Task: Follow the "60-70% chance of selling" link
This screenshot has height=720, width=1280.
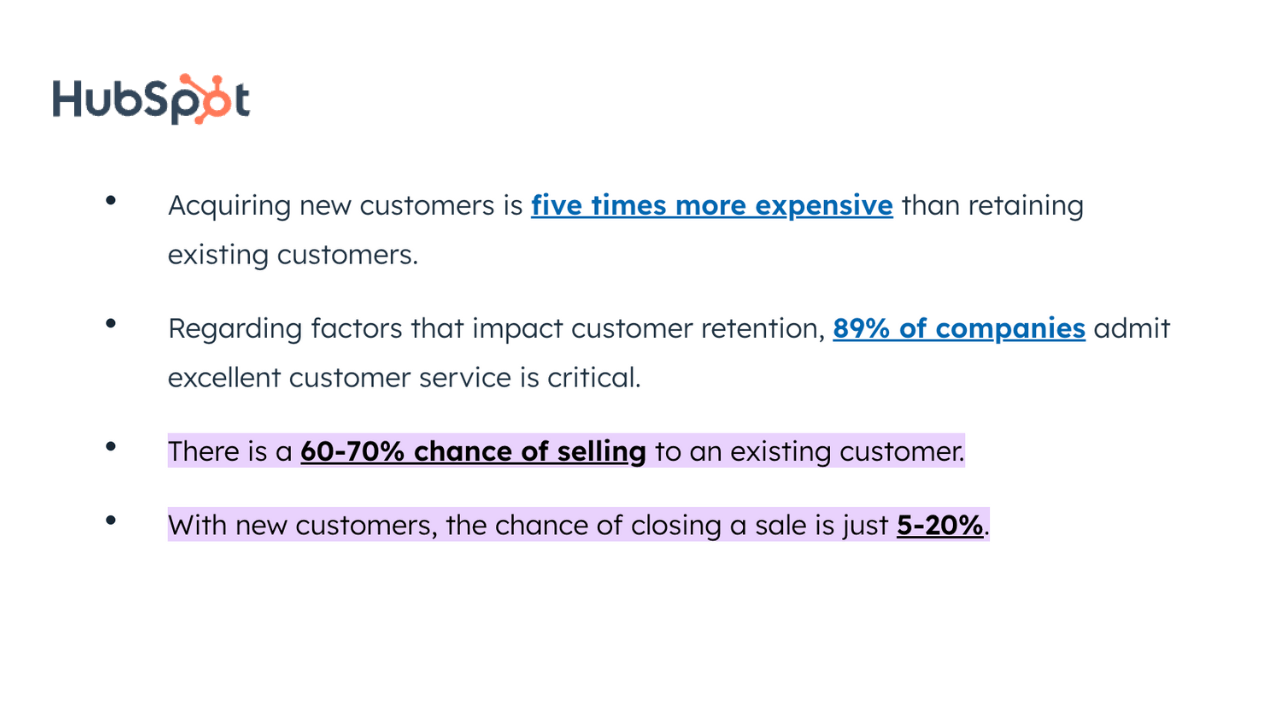Action: 473,451
